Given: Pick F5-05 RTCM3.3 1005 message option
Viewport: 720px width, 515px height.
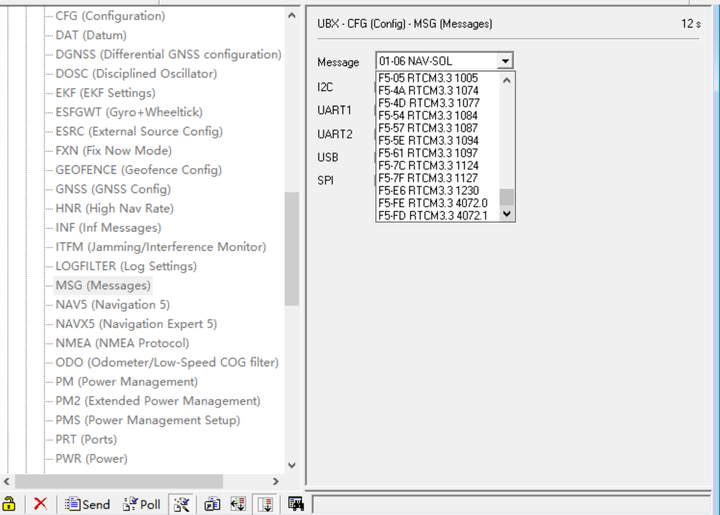Looking at the screenshot, I should click(428, 78).
